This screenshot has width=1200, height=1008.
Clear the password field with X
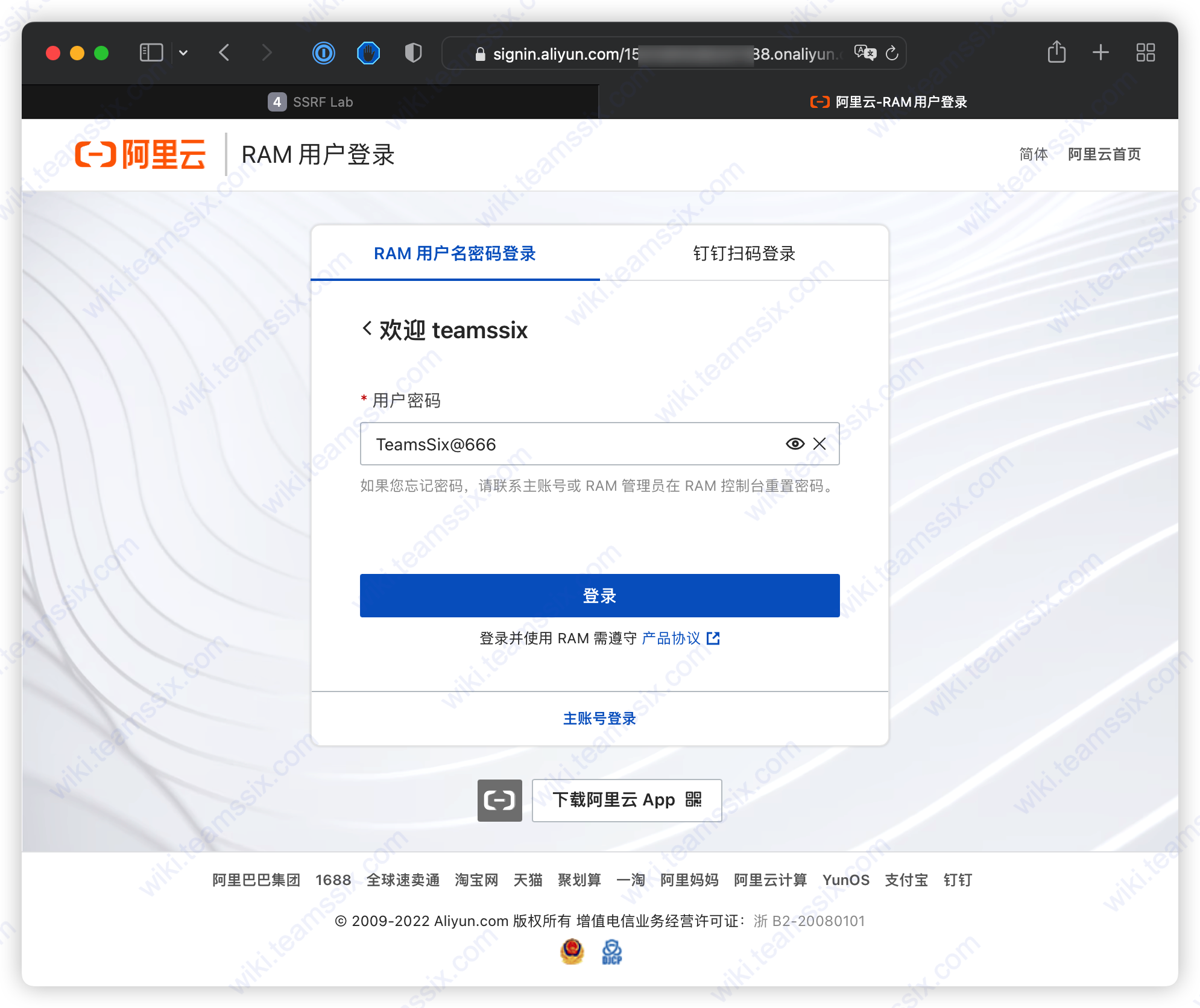pyautogui.click(x=819, y=444)
